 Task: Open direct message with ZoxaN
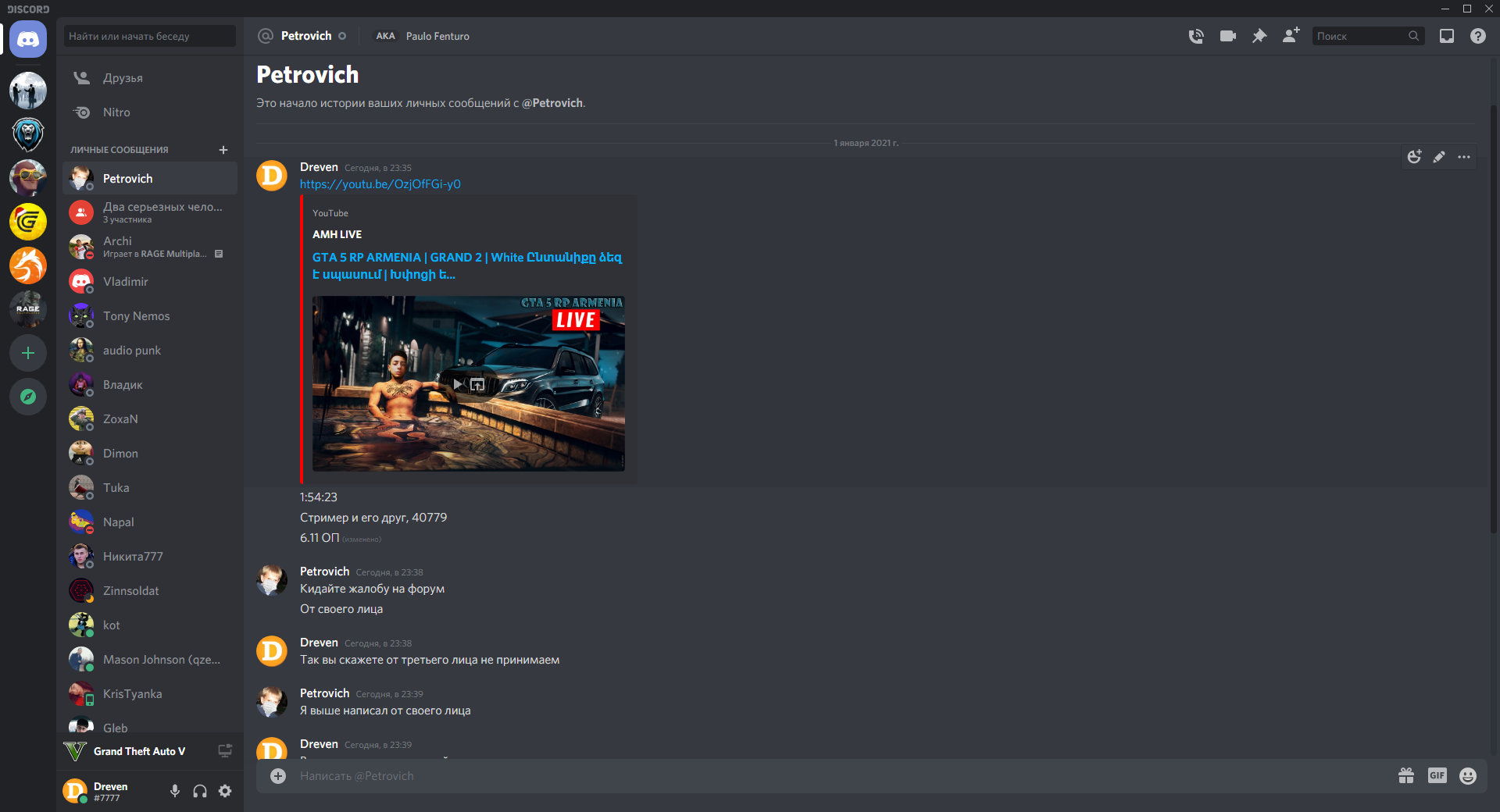pyautogui.click(x=150, y=418)
